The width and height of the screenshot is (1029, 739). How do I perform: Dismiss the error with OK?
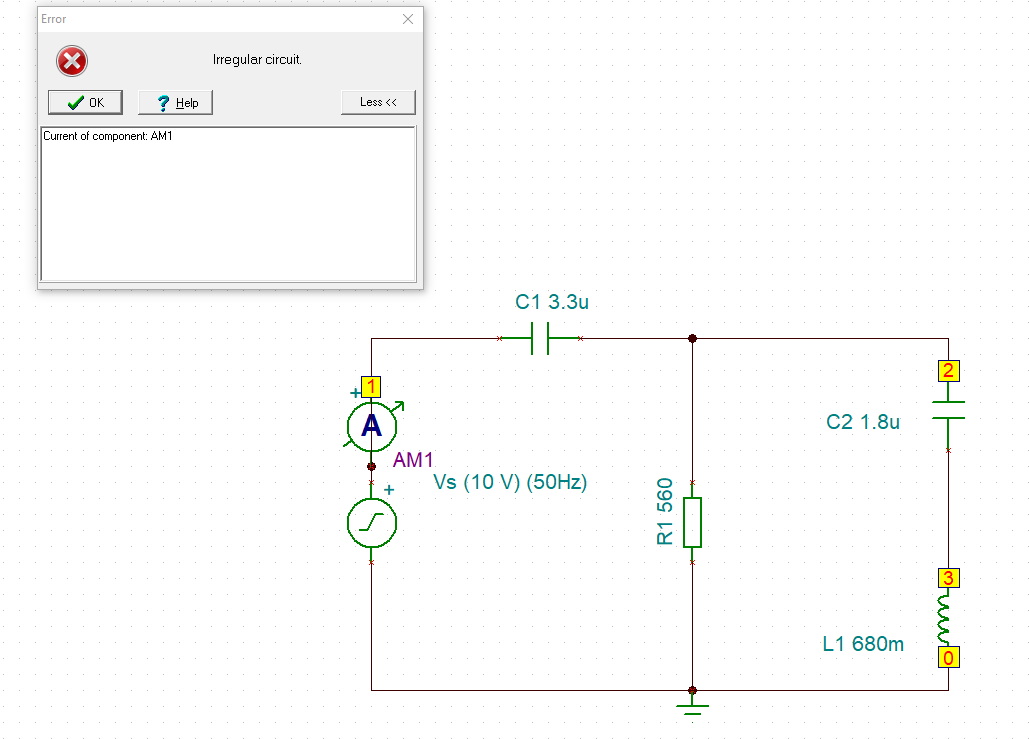[x=84, y=102]
